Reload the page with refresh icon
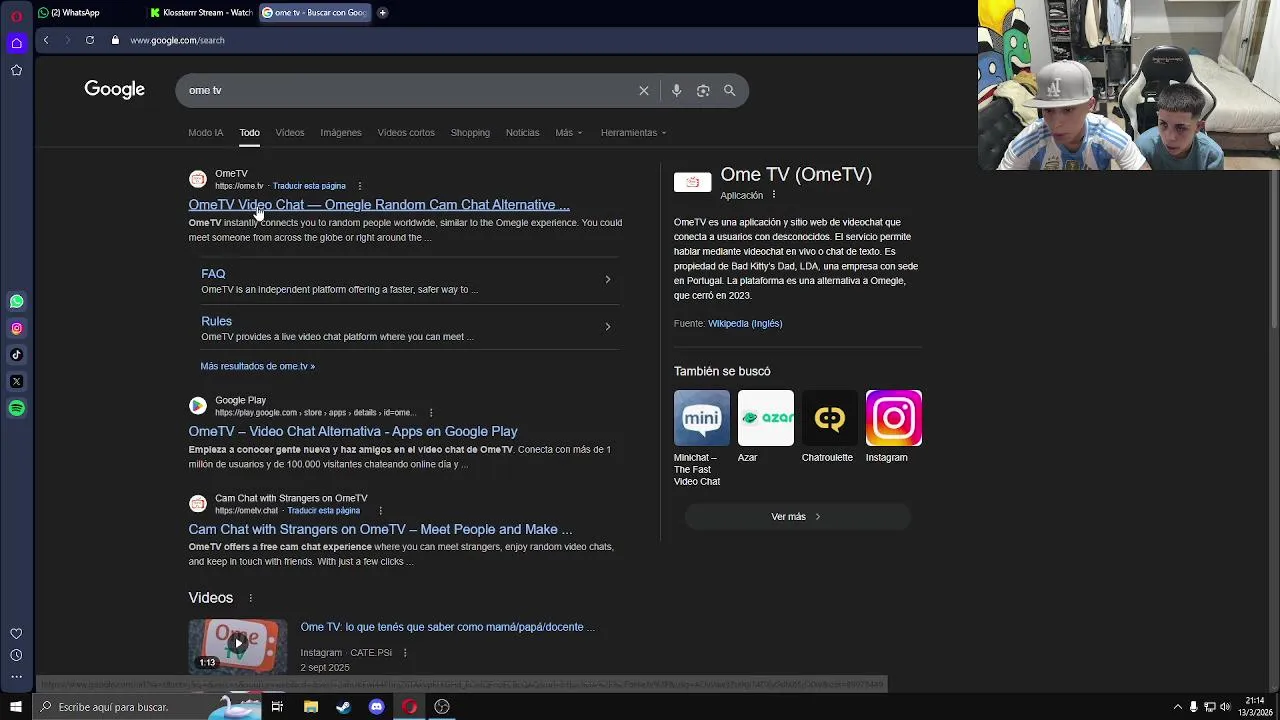 [x=90, y=40]
